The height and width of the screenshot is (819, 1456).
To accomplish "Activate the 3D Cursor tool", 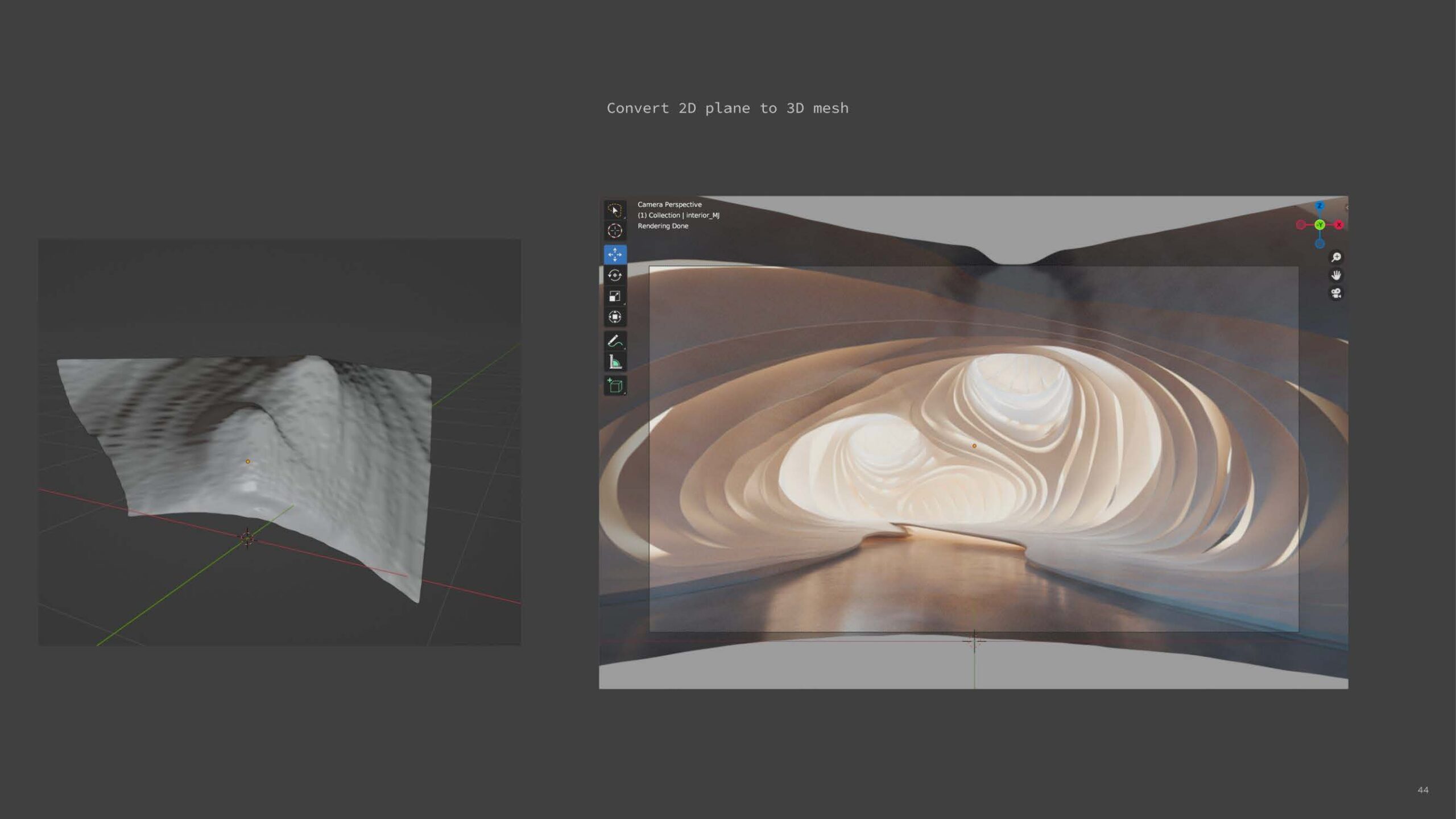I will click(615, 231).
